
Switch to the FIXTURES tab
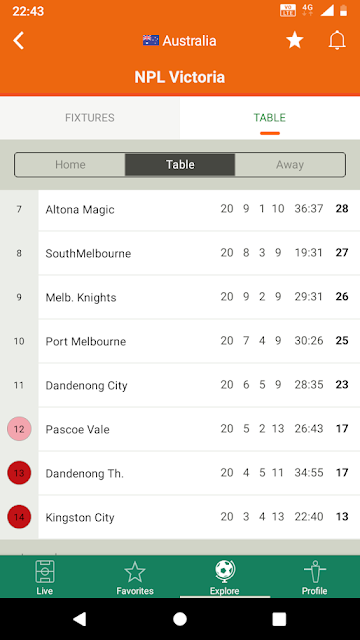click(90, 118)
